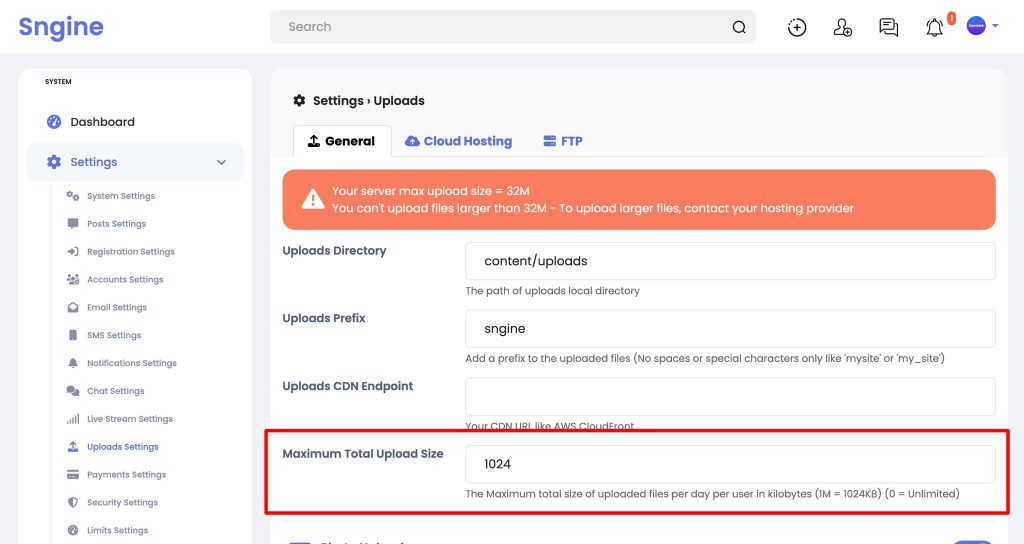Click the Uploads Directory input field
1024x544 pixels.
[730, 261]
